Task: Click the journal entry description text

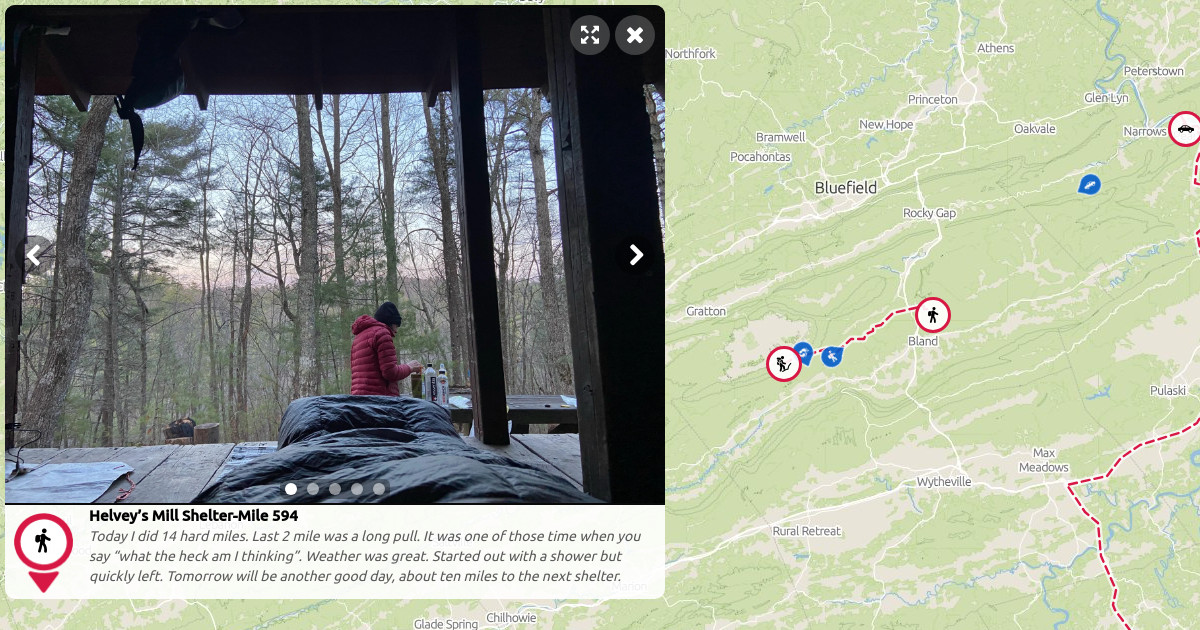Action: [365, 556]
